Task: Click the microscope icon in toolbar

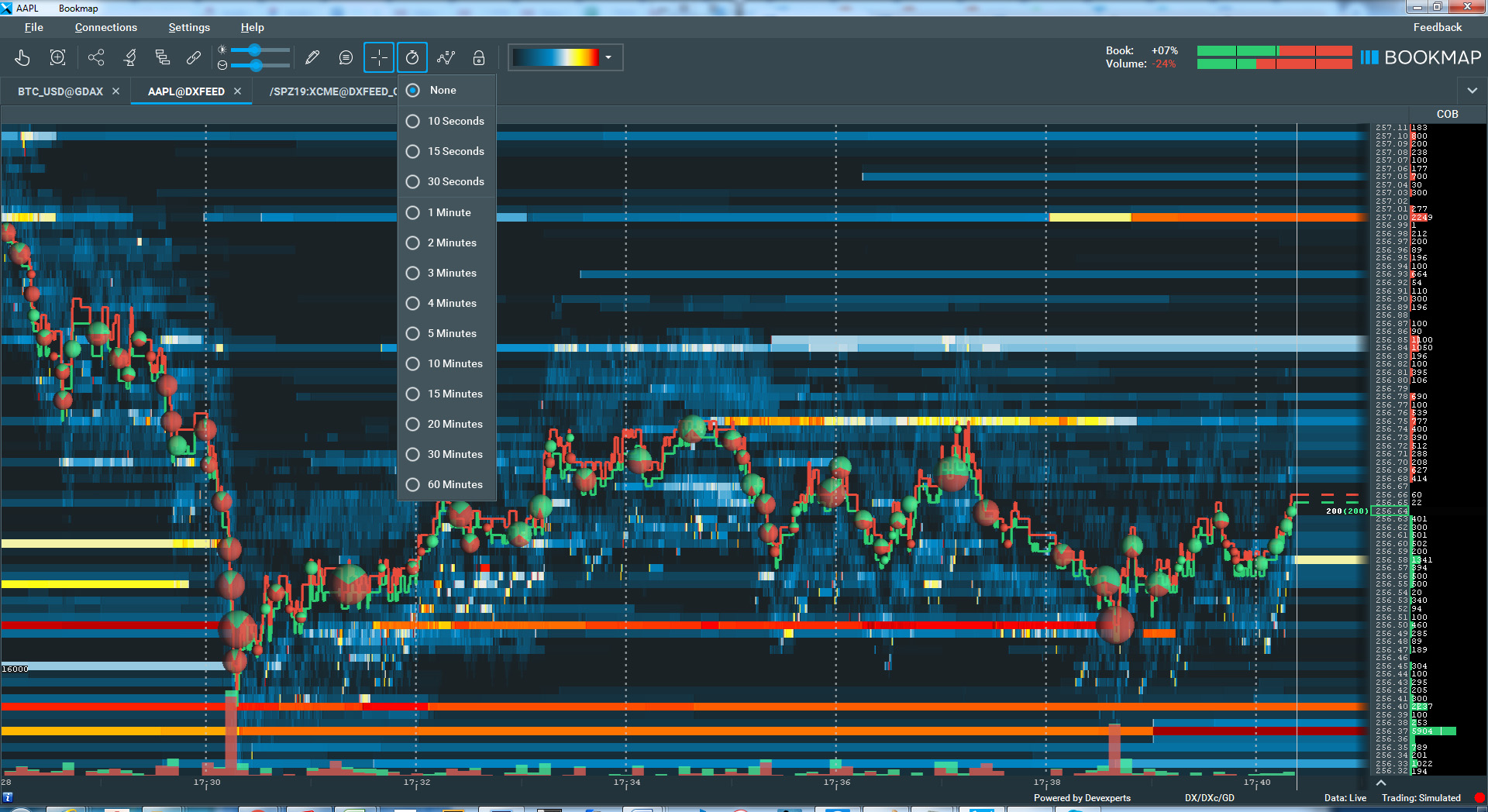Action: (129, 57)
